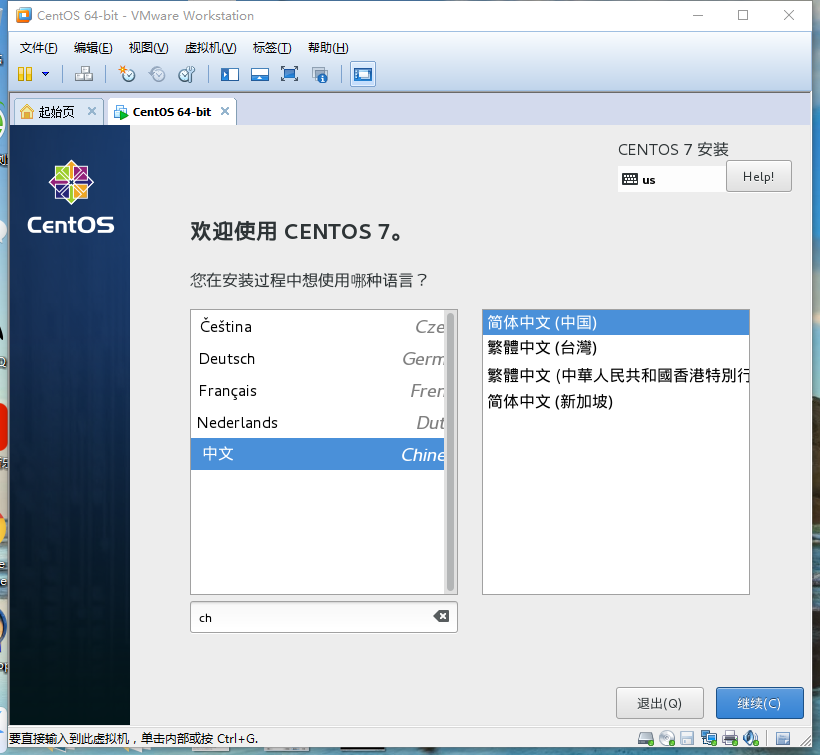Screen dimensions: 820x755
Task: Open the message log status icon
Action: [783, 738]
